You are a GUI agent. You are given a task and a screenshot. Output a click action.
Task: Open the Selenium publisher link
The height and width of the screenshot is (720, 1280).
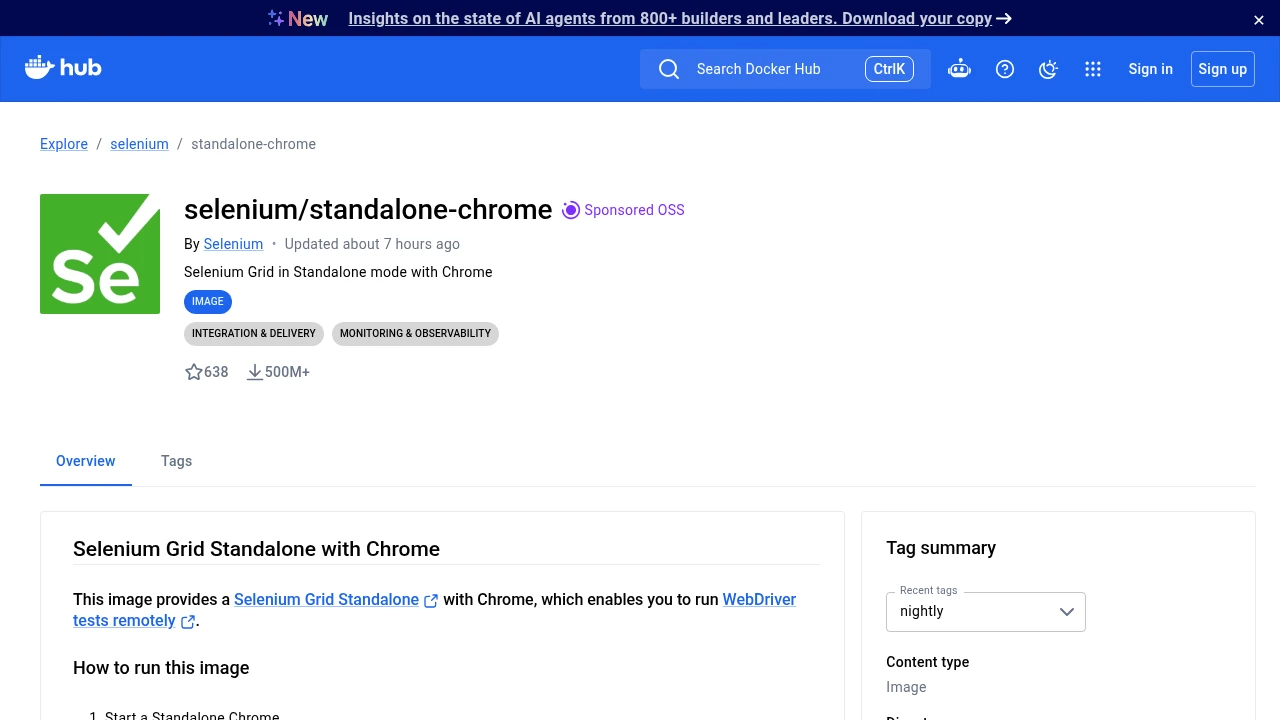[233, 244]
